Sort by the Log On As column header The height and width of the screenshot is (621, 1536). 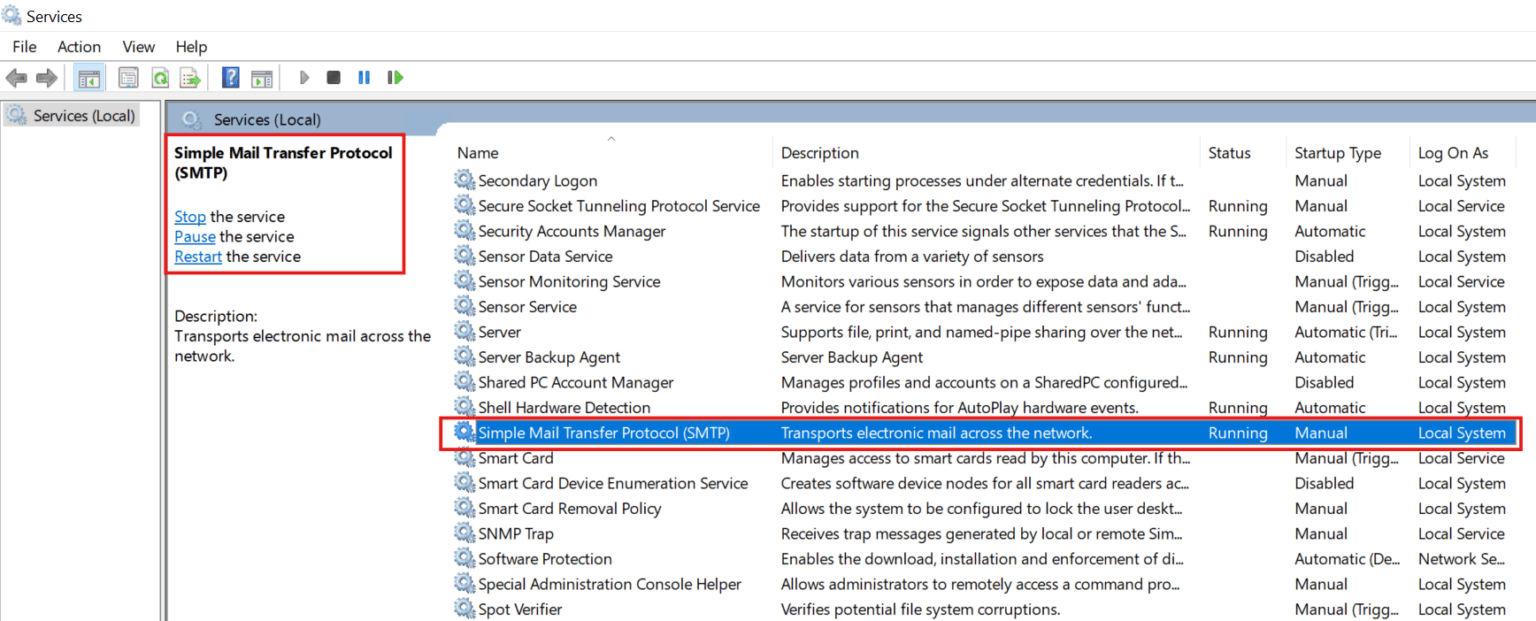pyautogui.click(x=1453, y=153)
